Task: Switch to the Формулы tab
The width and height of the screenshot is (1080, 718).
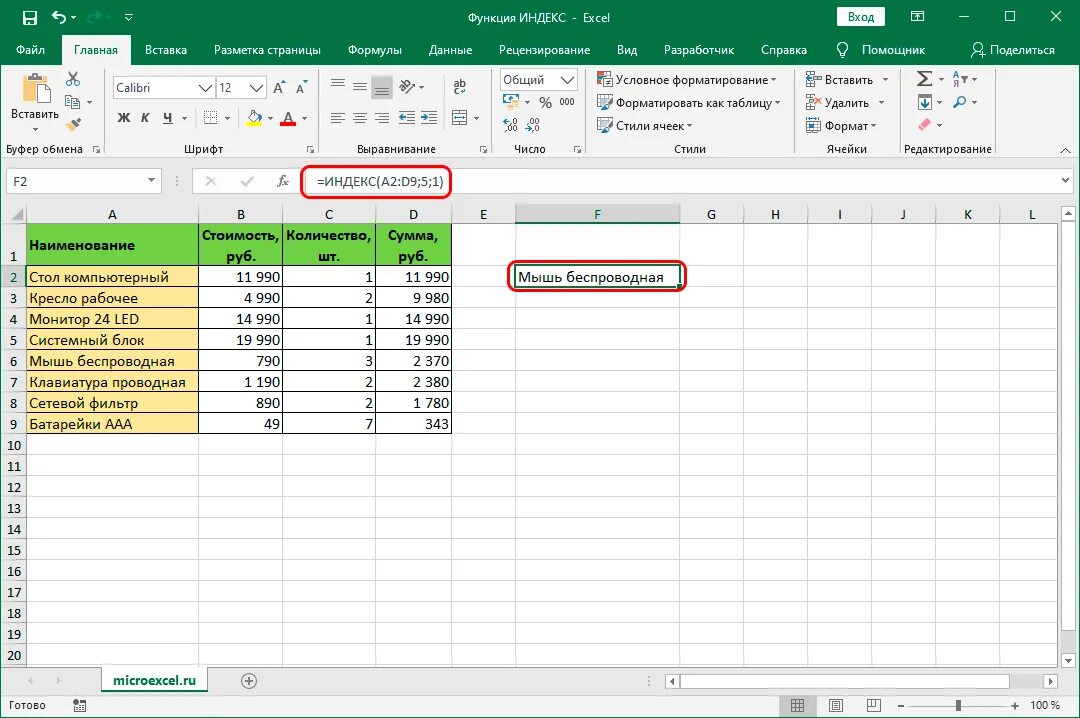Action: [x=375, y=50]
